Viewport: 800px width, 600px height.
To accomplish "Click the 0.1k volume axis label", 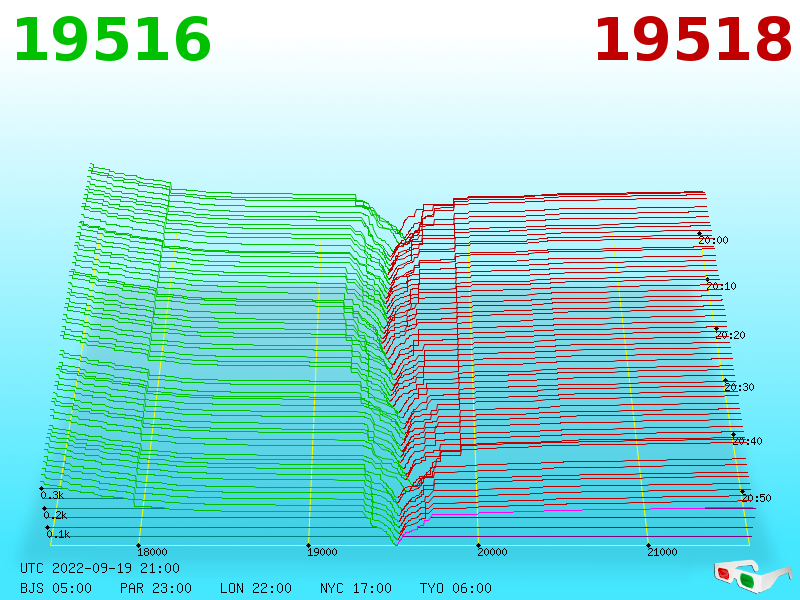I will click(x=58, y=534).
